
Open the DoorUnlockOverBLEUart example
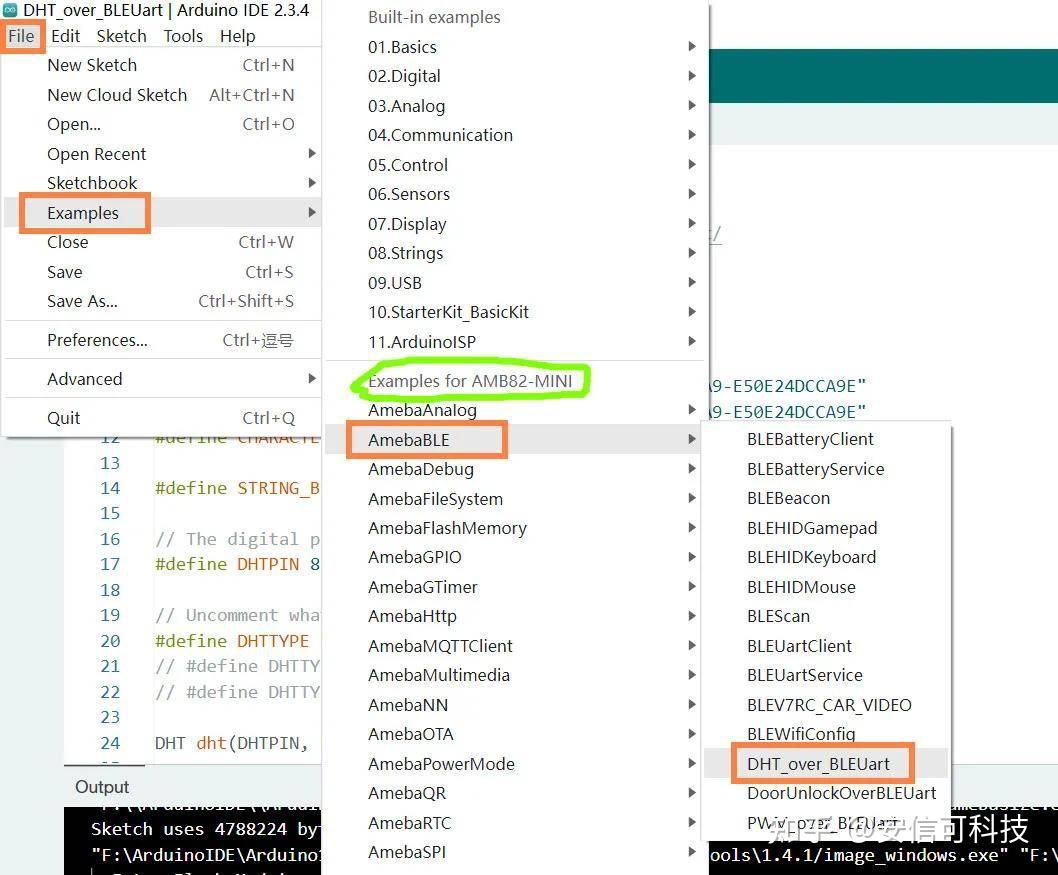(826, 793)
